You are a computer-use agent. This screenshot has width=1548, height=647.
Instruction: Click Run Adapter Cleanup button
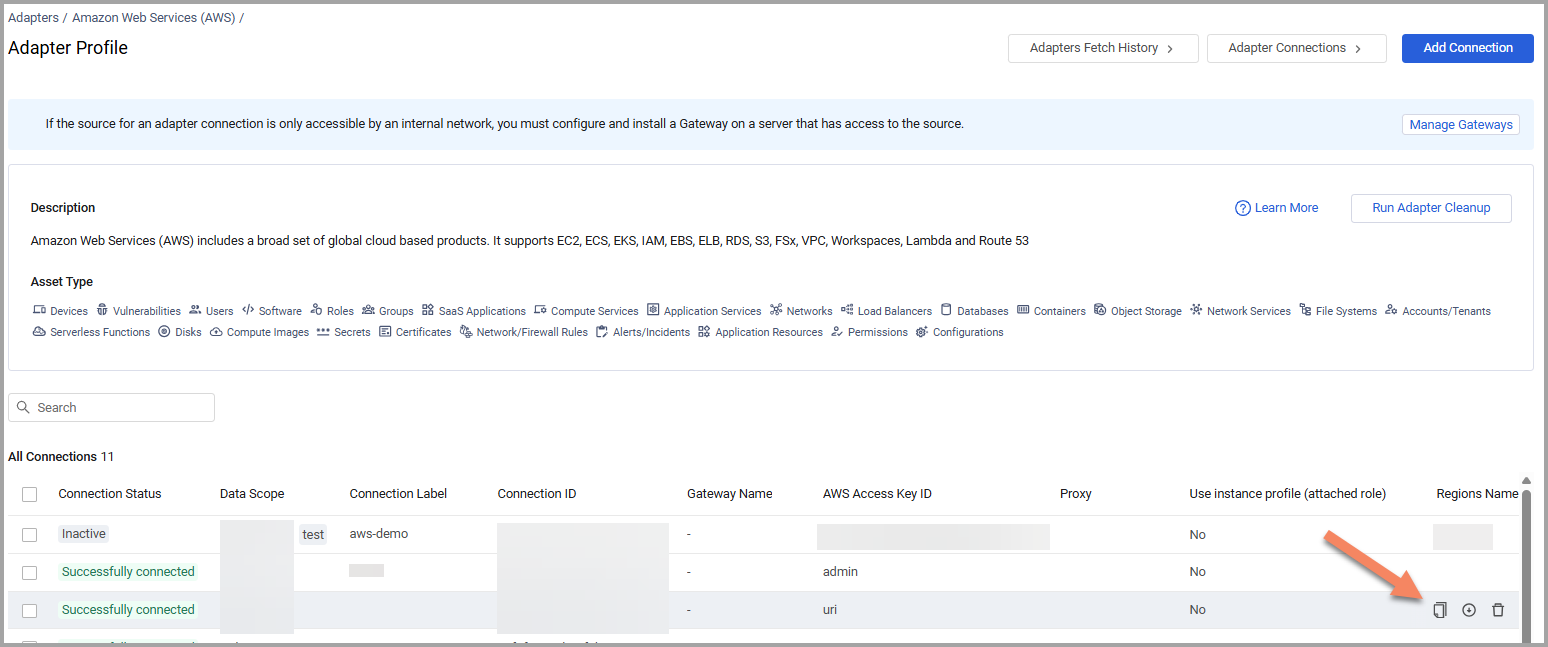click(1431, 208)
